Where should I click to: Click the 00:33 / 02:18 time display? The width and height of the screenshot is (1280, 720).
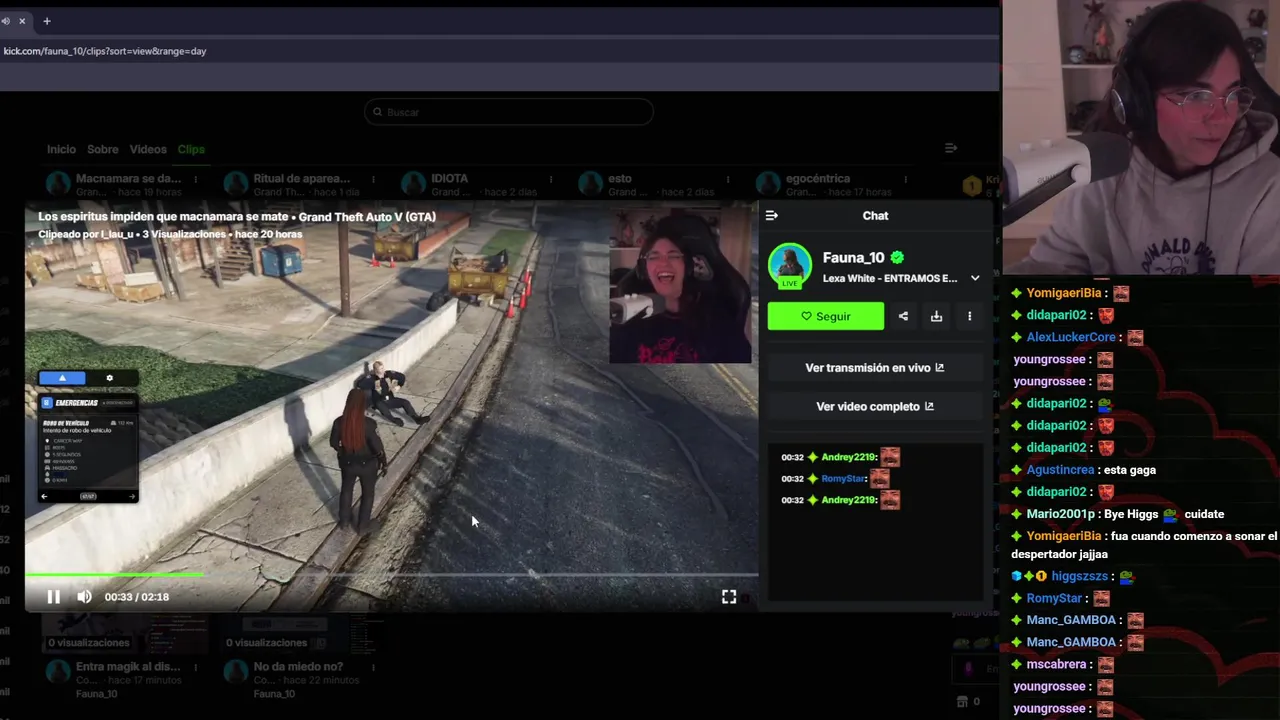click(137, 597)
